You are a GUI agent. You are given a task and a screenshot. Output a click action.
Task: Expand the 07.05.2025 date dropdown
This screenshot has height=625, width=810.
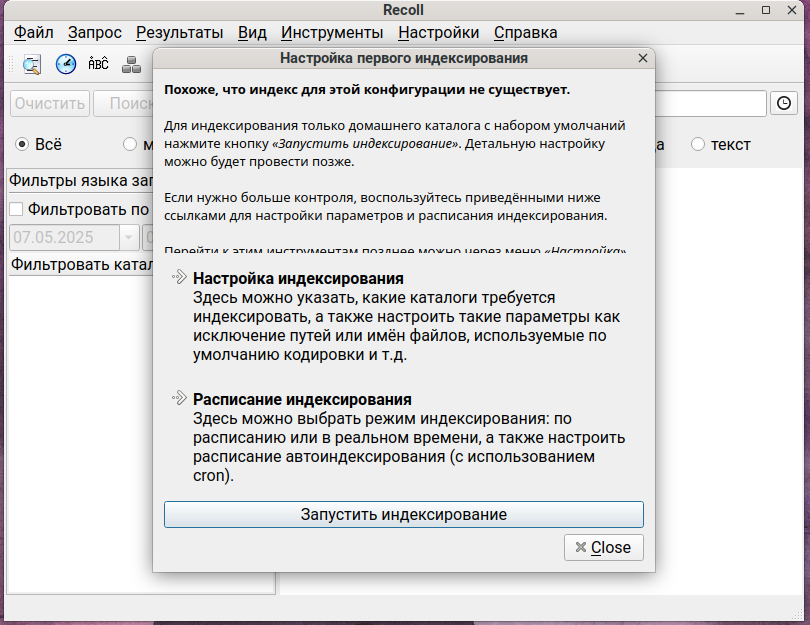click(129, 238)
